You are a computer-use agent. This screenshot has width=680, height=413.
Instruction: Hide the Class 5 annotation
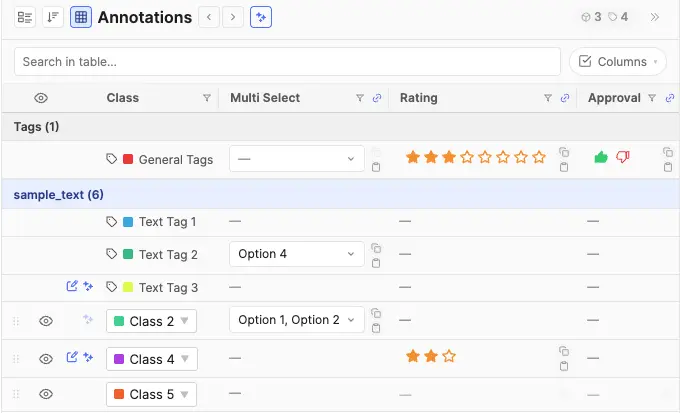point(46,394)
